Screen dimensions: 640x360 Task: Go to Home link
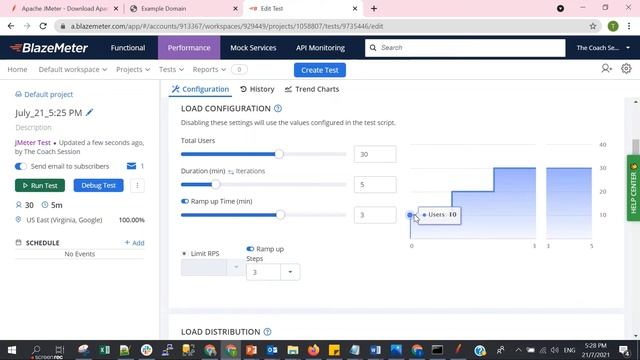tap(17, 69)
